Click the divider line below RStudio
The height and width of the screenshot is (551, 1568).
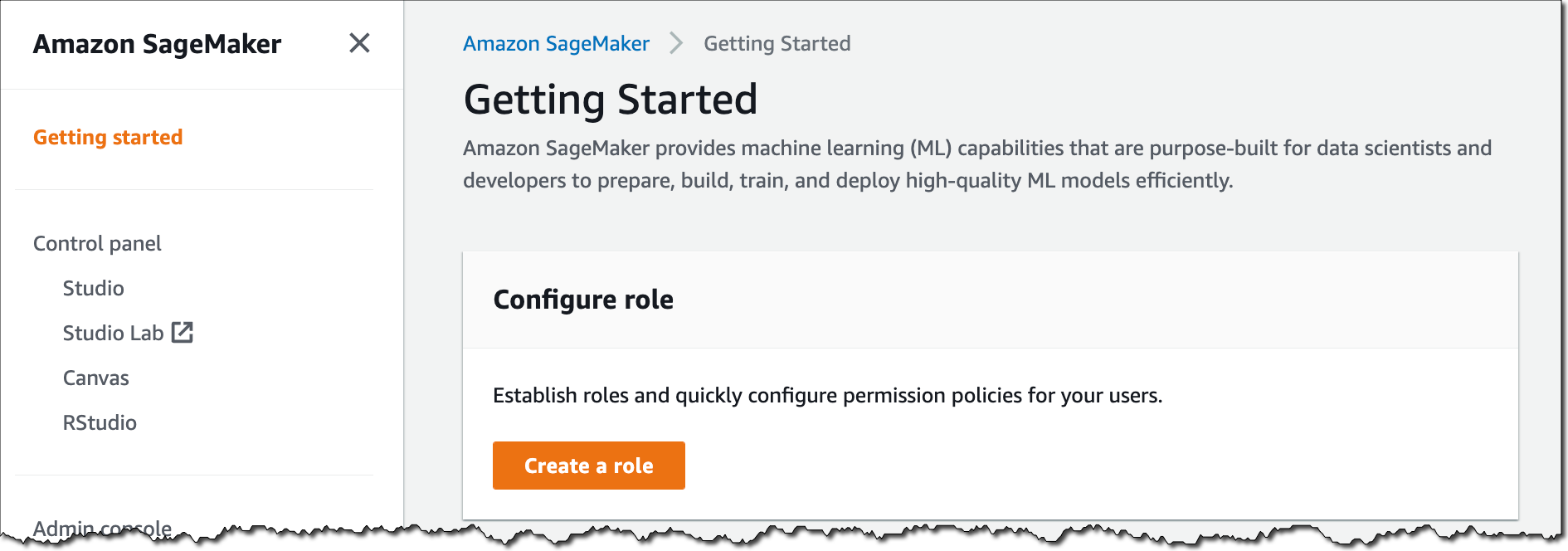[x=194, y=475]
